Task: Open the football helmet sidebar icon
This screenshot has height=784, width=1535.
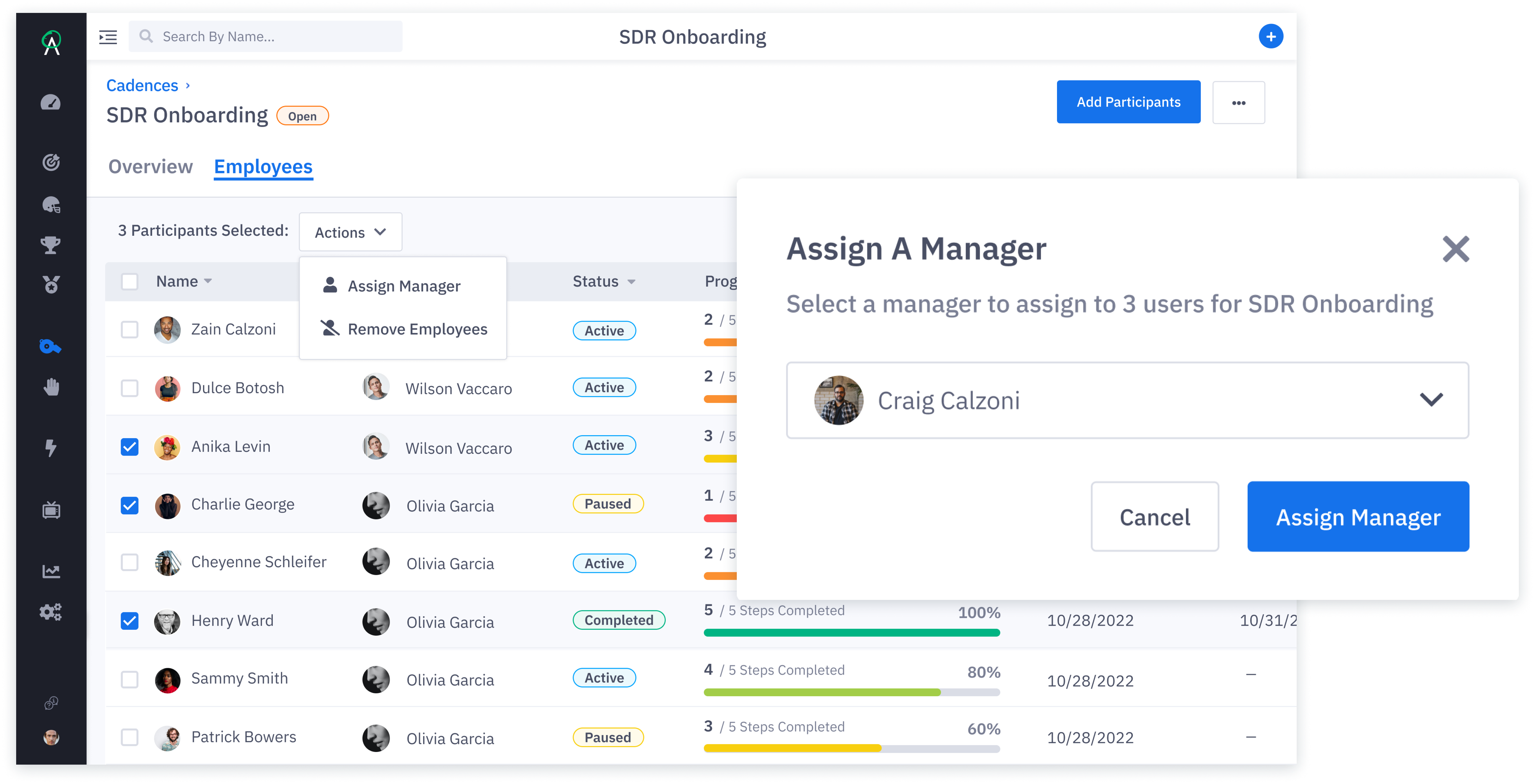Action: pyautogui.click(x=51, y=205)
